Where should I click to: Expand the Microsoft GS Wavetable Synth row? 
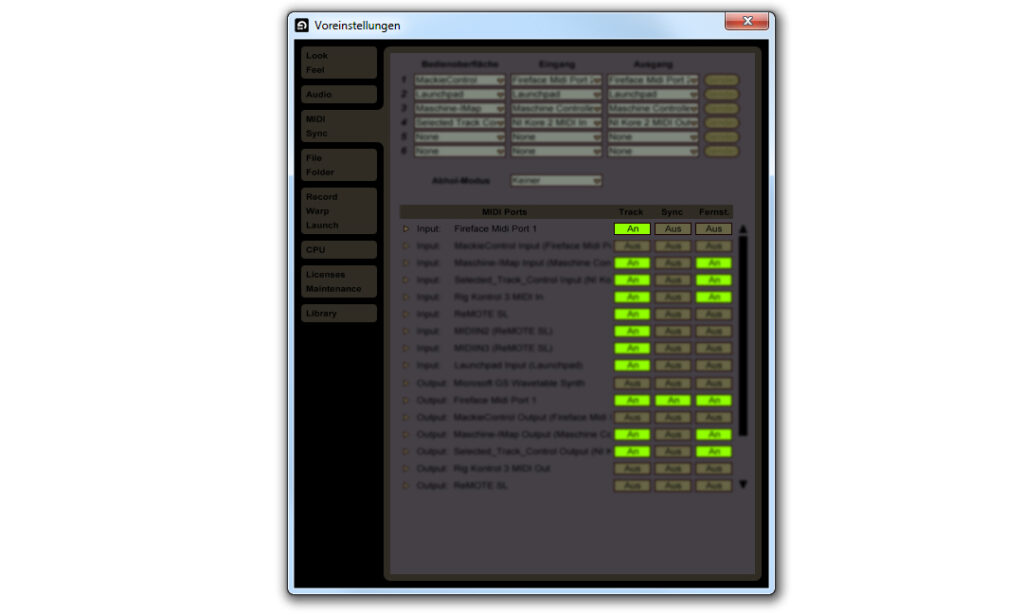coord(406,383)
